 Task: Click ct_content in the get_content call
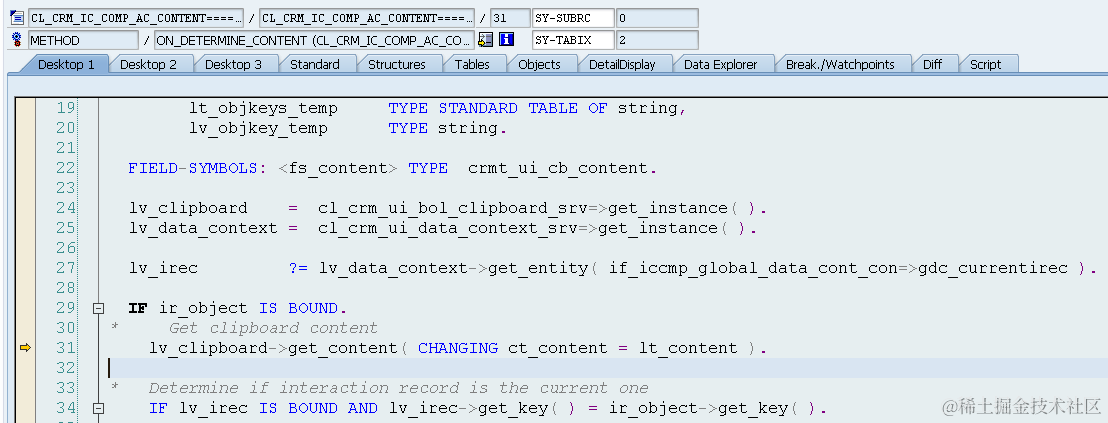point(558,348)
